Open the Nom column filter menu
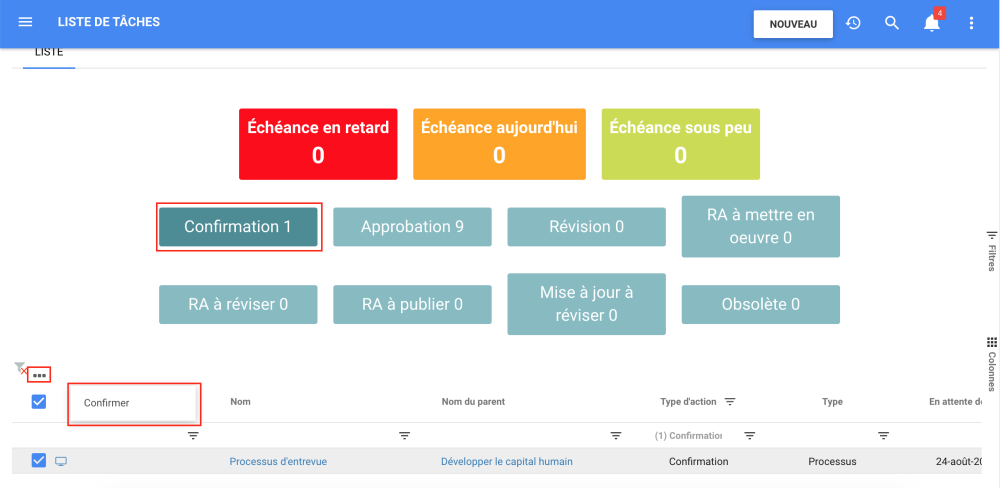 [x=405, y=436]
